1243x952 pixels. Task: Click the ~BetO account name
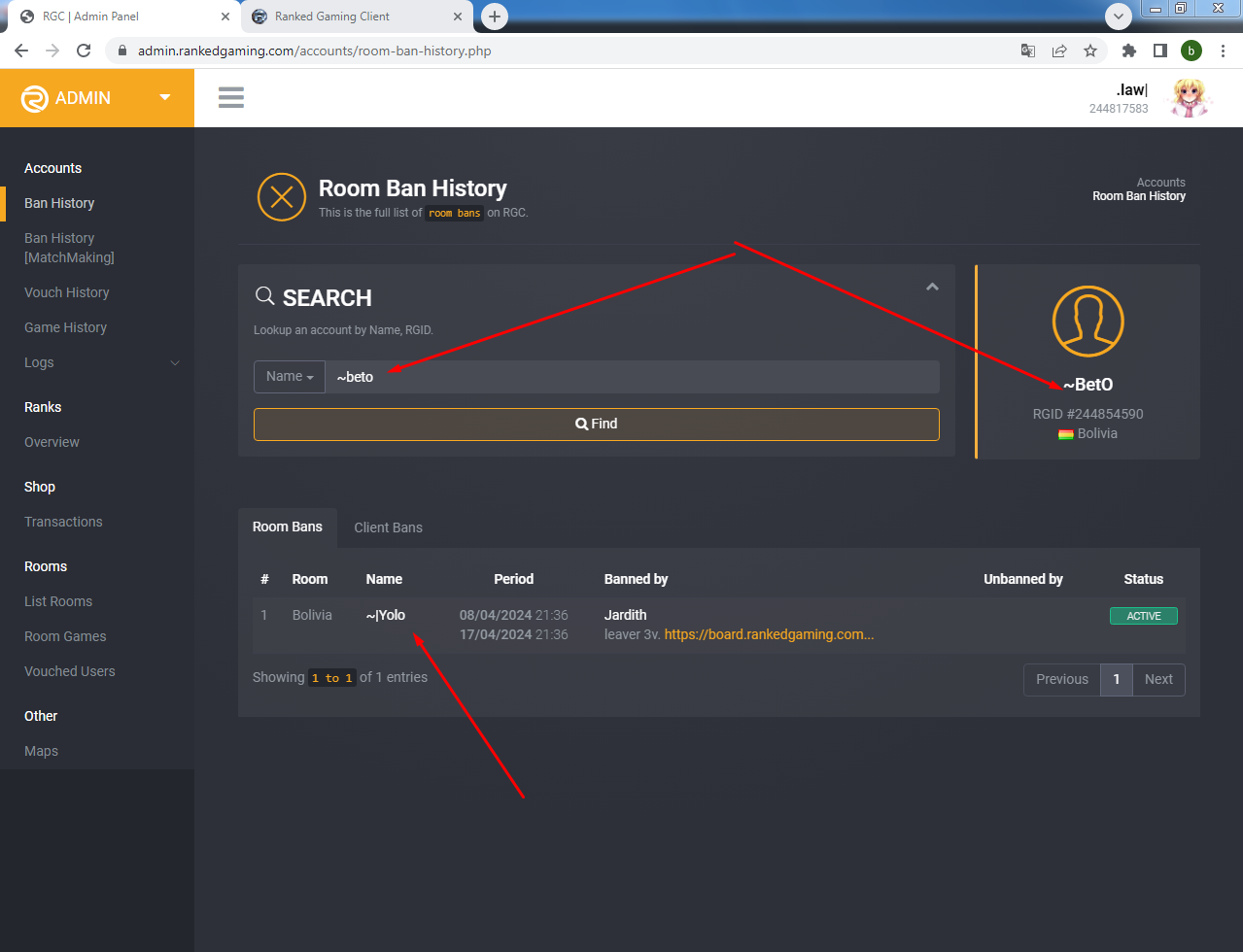coord(1088,385)
